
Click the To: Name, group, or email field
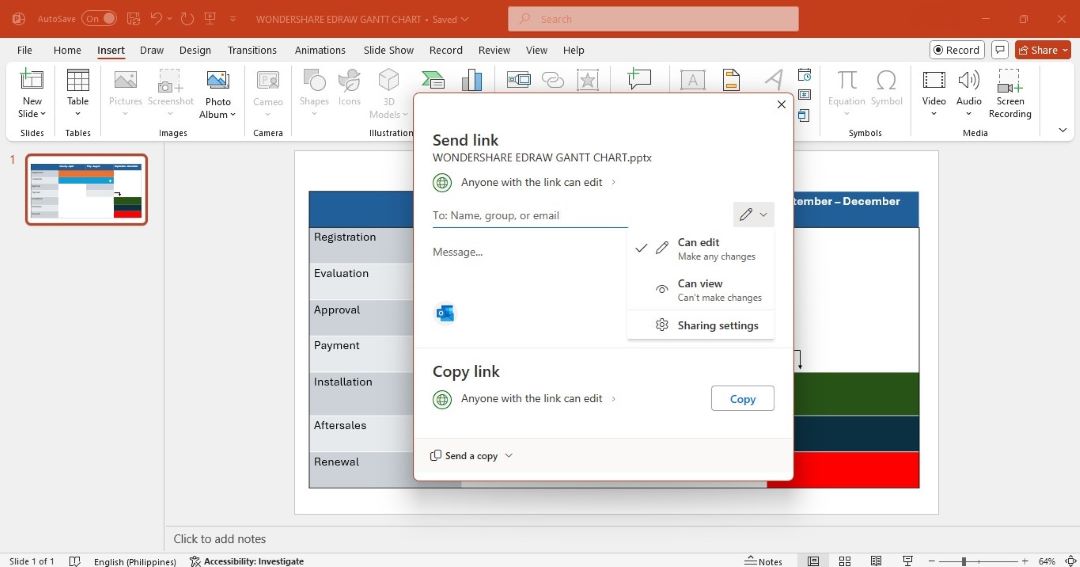click(530, 215)
